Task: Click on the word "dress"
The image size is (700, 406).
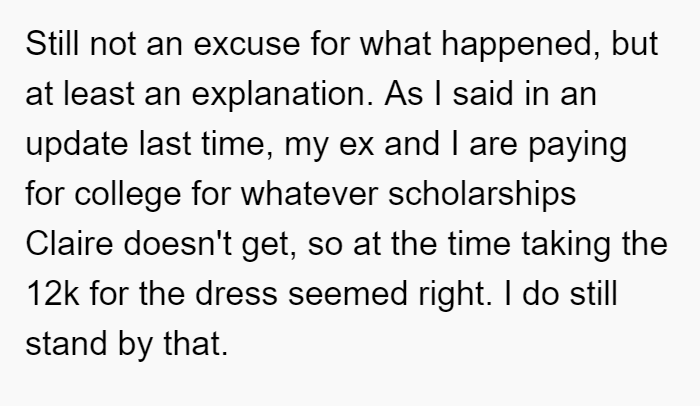Action: tap(236, 294)
